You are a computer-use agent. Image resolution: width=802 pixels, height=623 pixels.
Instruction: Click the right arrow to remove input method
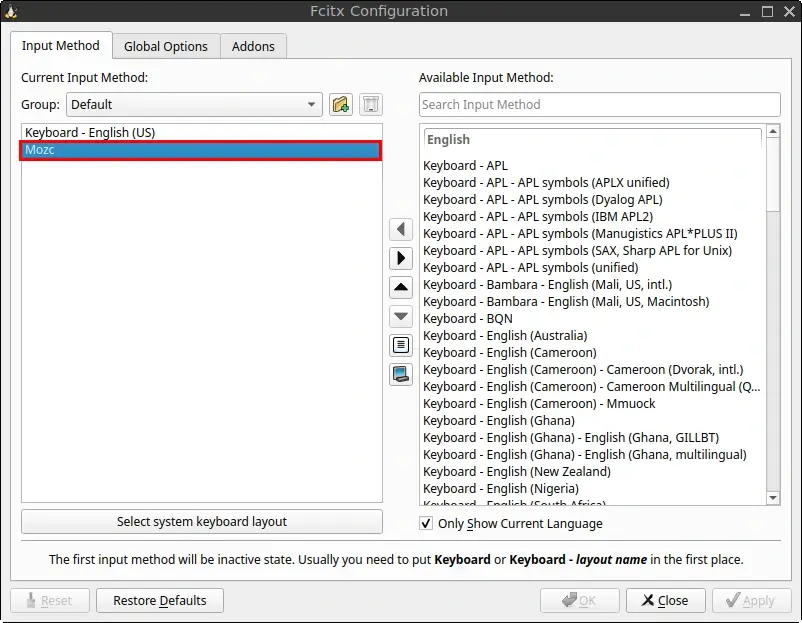(x=401, y=258)
